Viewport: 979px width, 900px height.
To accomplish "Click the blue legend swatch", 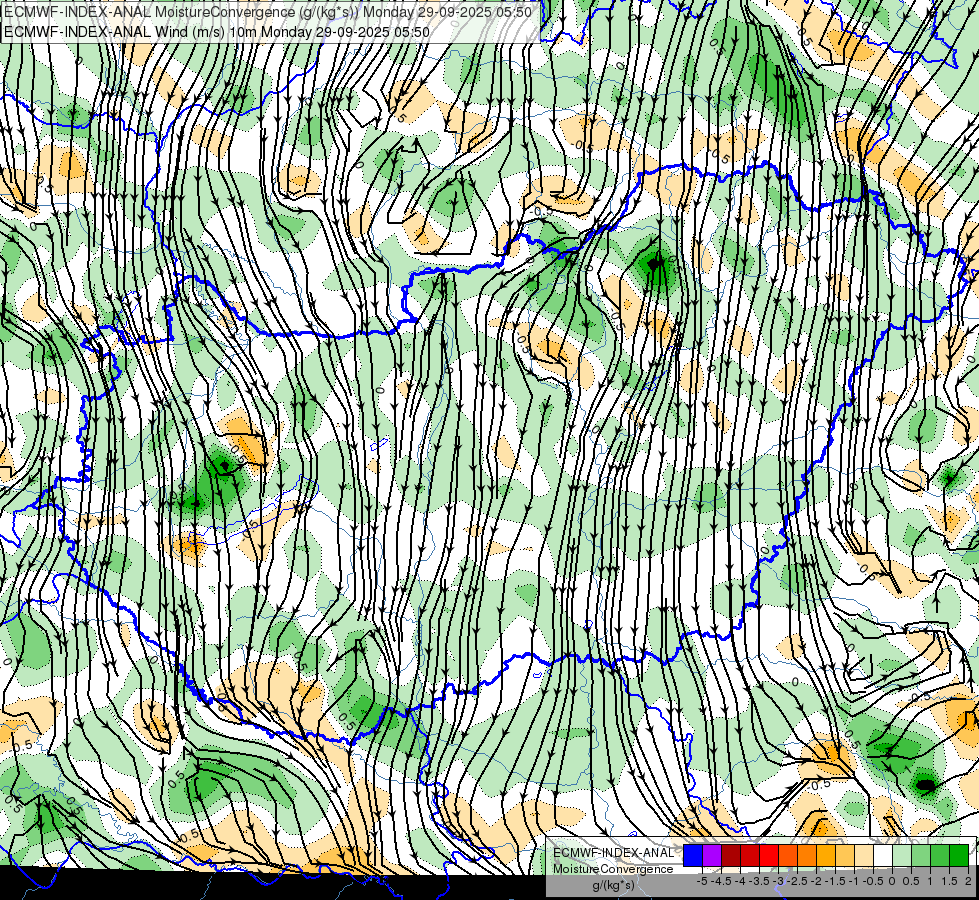I will coord(693,855).
